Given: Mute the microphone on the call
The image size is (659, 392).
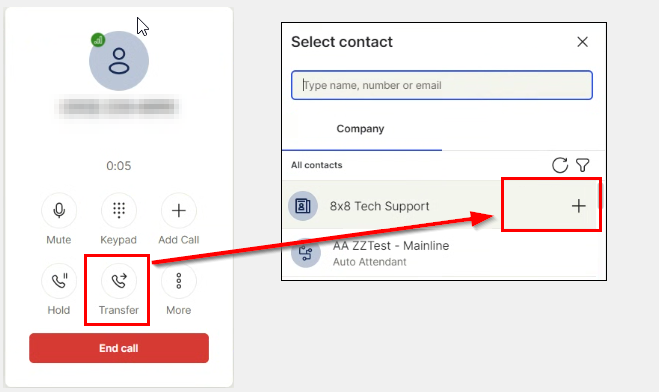Looking at the screenshot, I should click(x=59, y=210).
